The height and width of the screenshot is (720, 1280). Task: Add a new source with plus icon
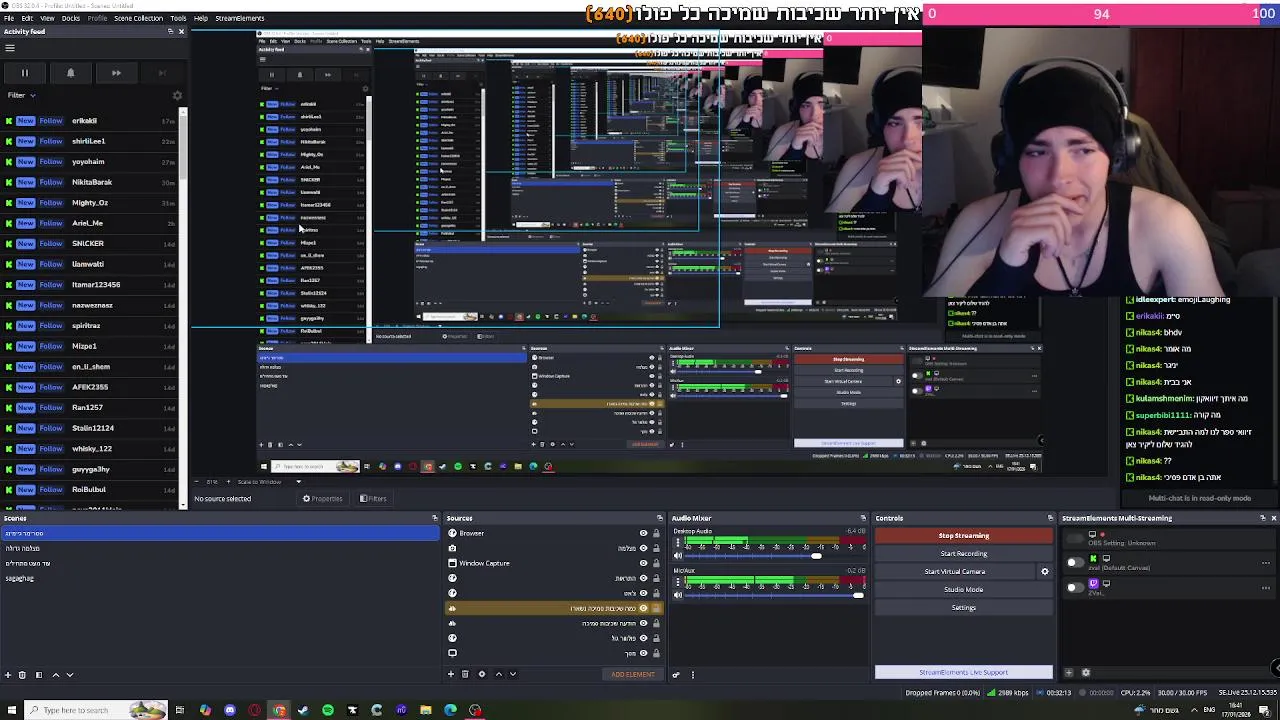(451, 674)
